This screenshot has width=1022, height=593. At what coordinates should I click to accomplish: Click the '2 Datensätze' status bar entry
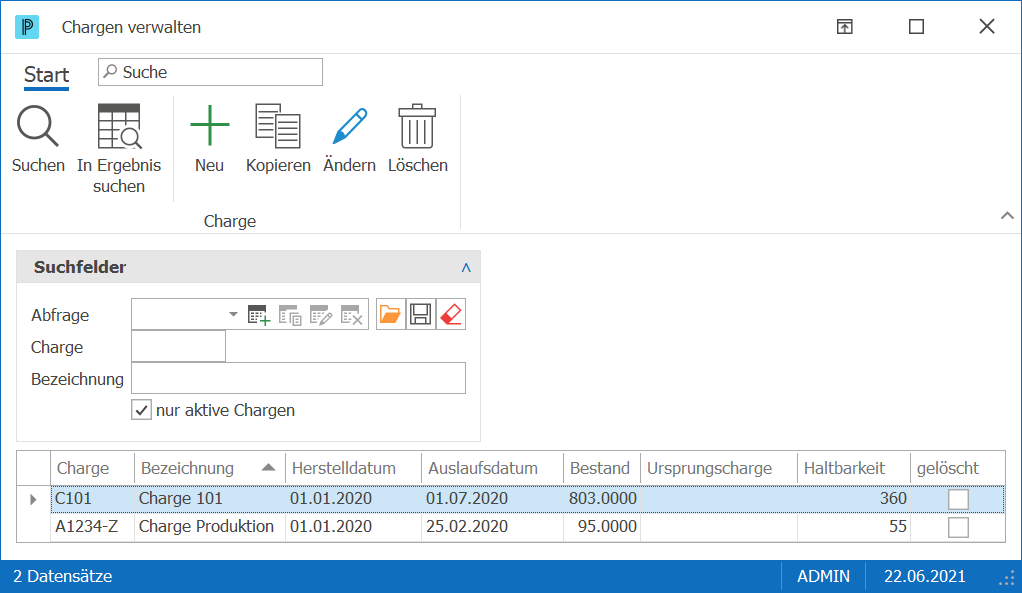point(63,576)
